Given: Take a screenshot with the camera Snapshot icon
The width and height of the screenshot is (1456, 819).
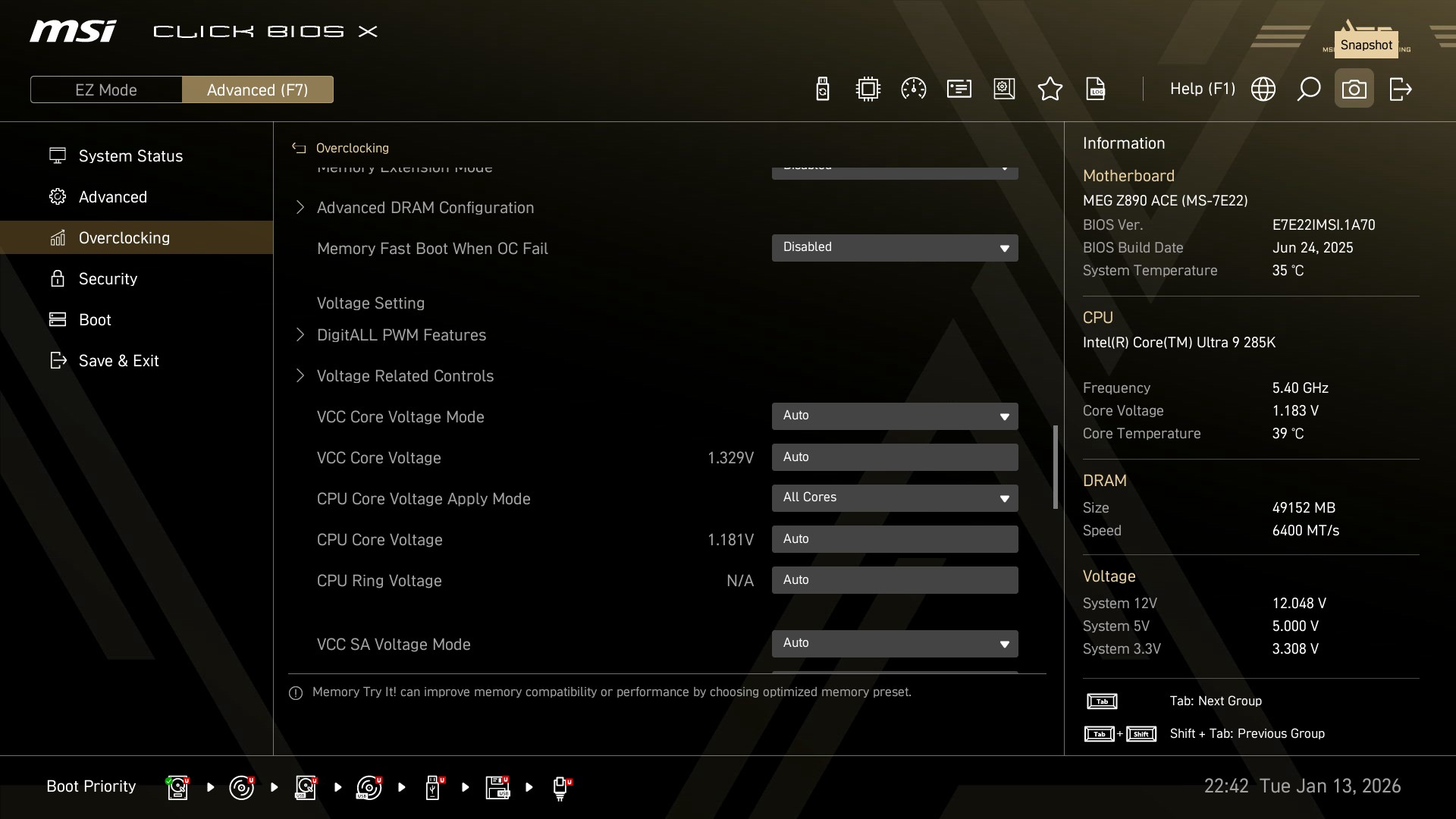Looking at the screenshot, I should [1354, 89].
